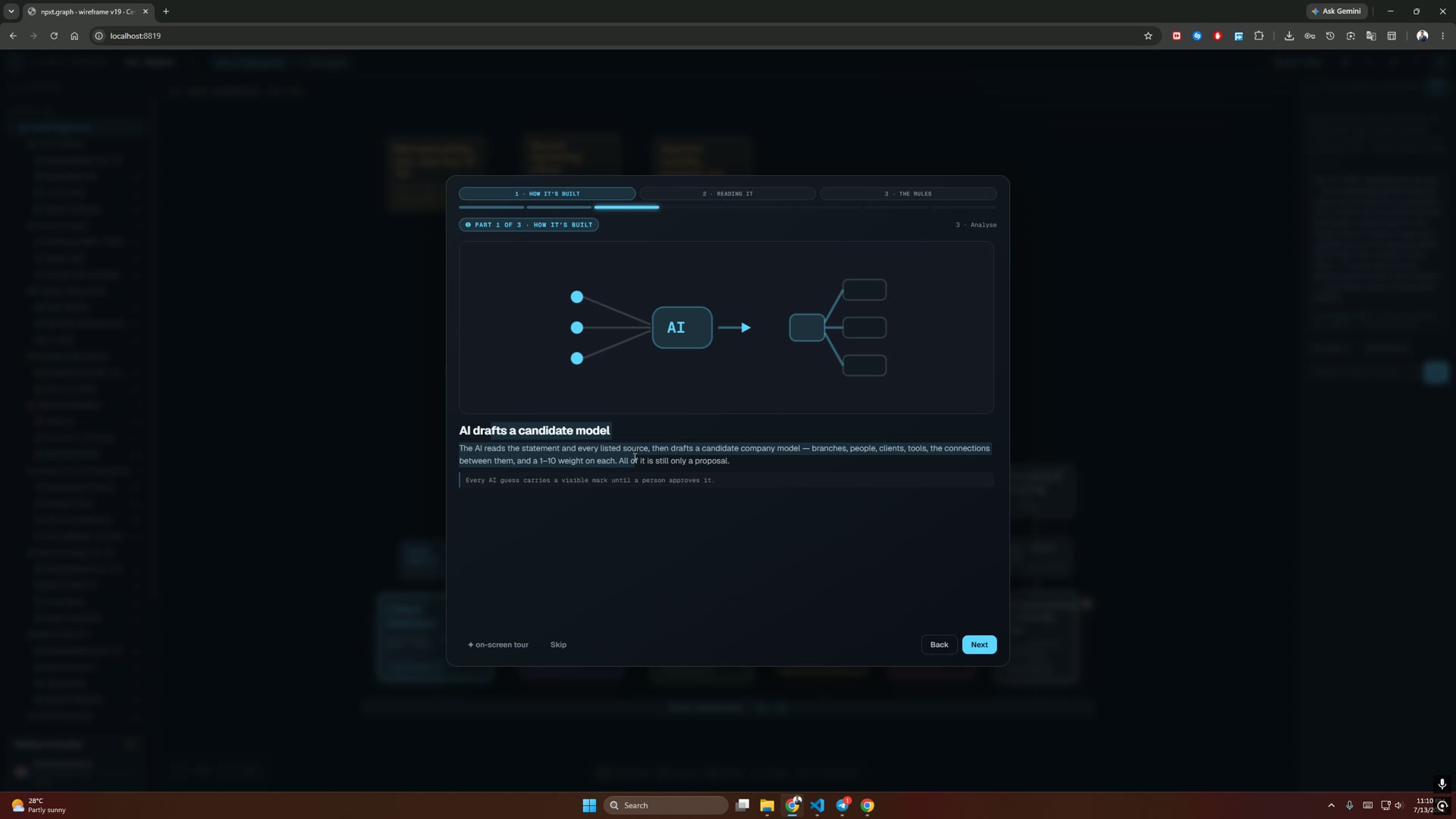Screen dimensions: 1456x819
Task: Show hidden system tray icons
Action: [1331, 805]
